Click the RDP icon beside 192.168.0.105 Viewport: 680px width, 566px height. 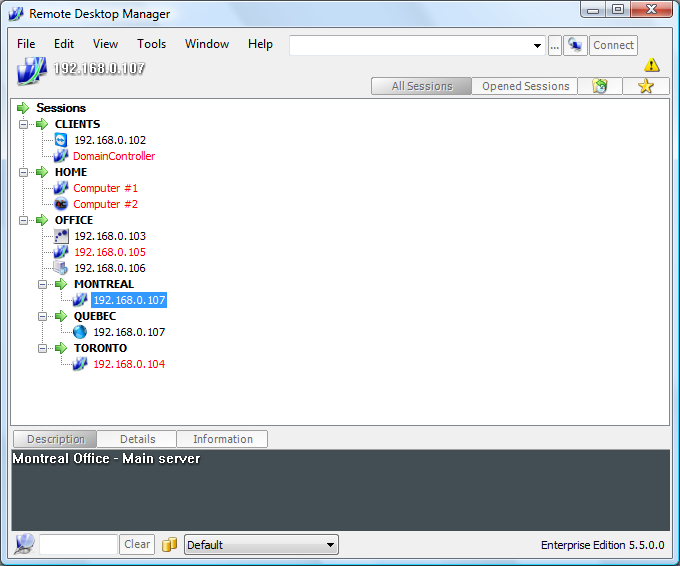pyautogui.click(x=61, y=252)
